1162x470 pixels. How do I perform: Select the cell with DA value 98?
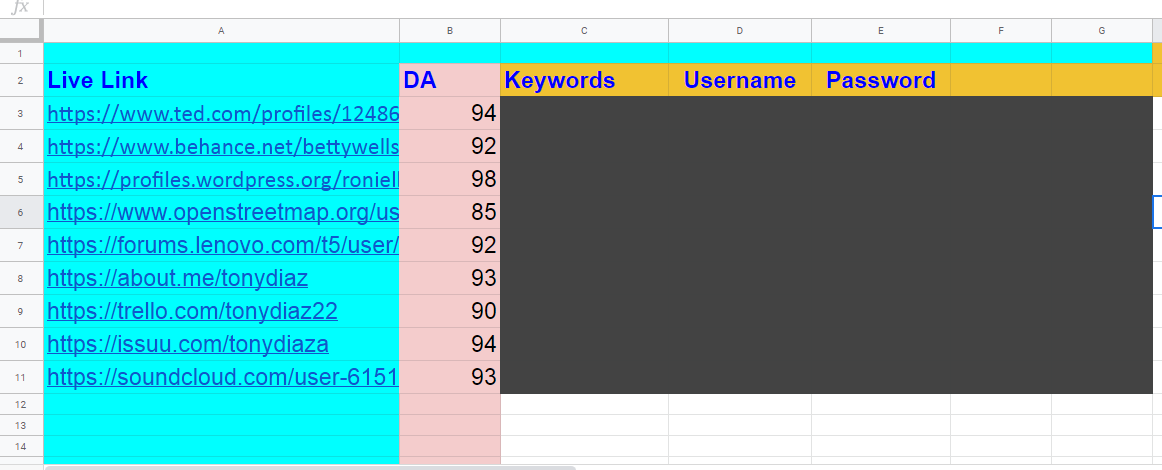pos(450,180)
